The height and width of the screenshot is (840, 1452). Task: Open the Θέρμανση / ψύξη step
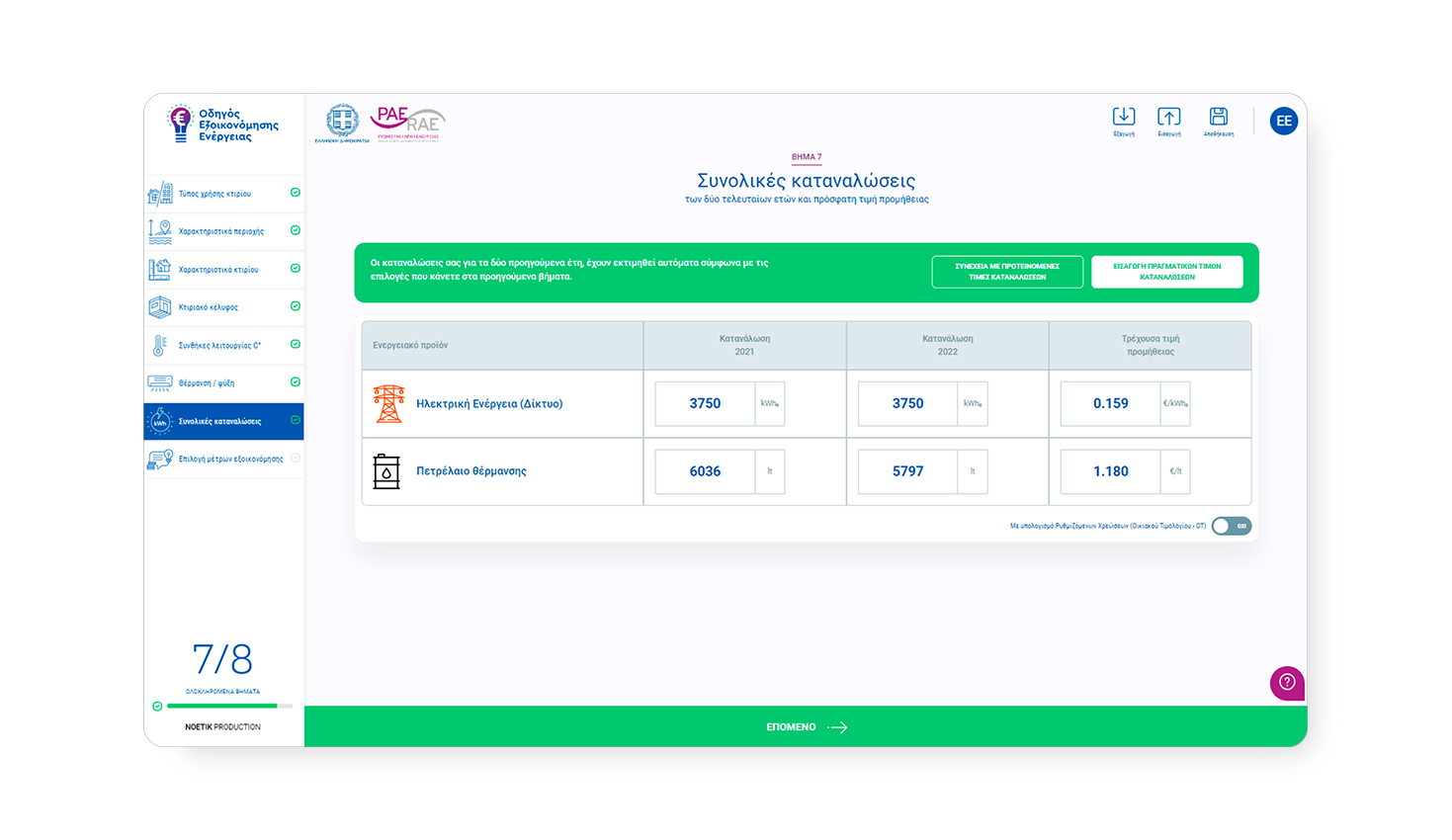tap(206, 383)
